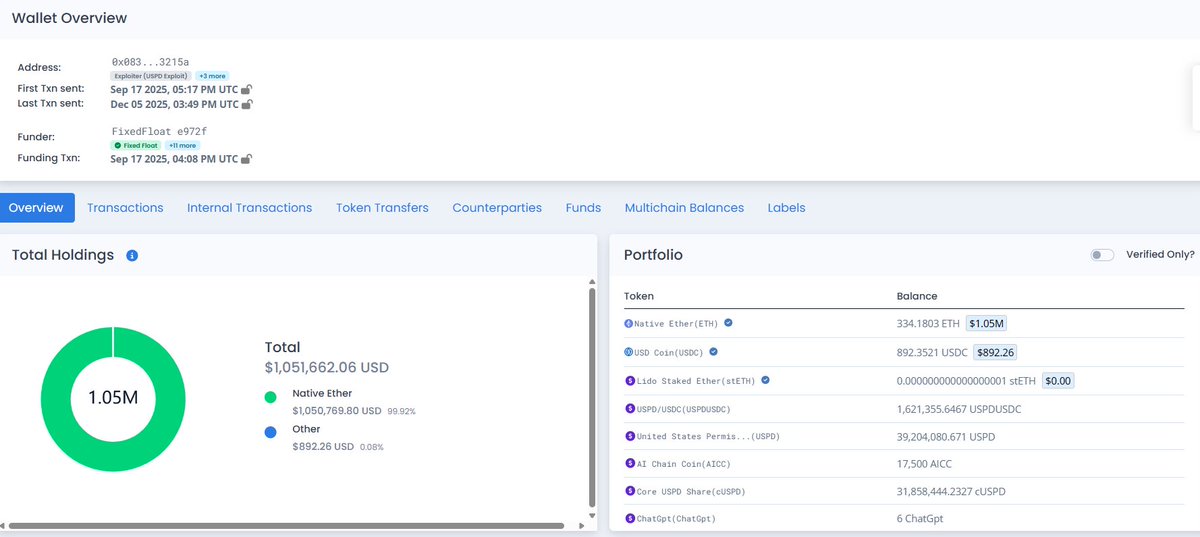Click the Lido Staked Ether(stETH) token name
This screenshot has height=537, width=1200.
(x=695, y=380)
